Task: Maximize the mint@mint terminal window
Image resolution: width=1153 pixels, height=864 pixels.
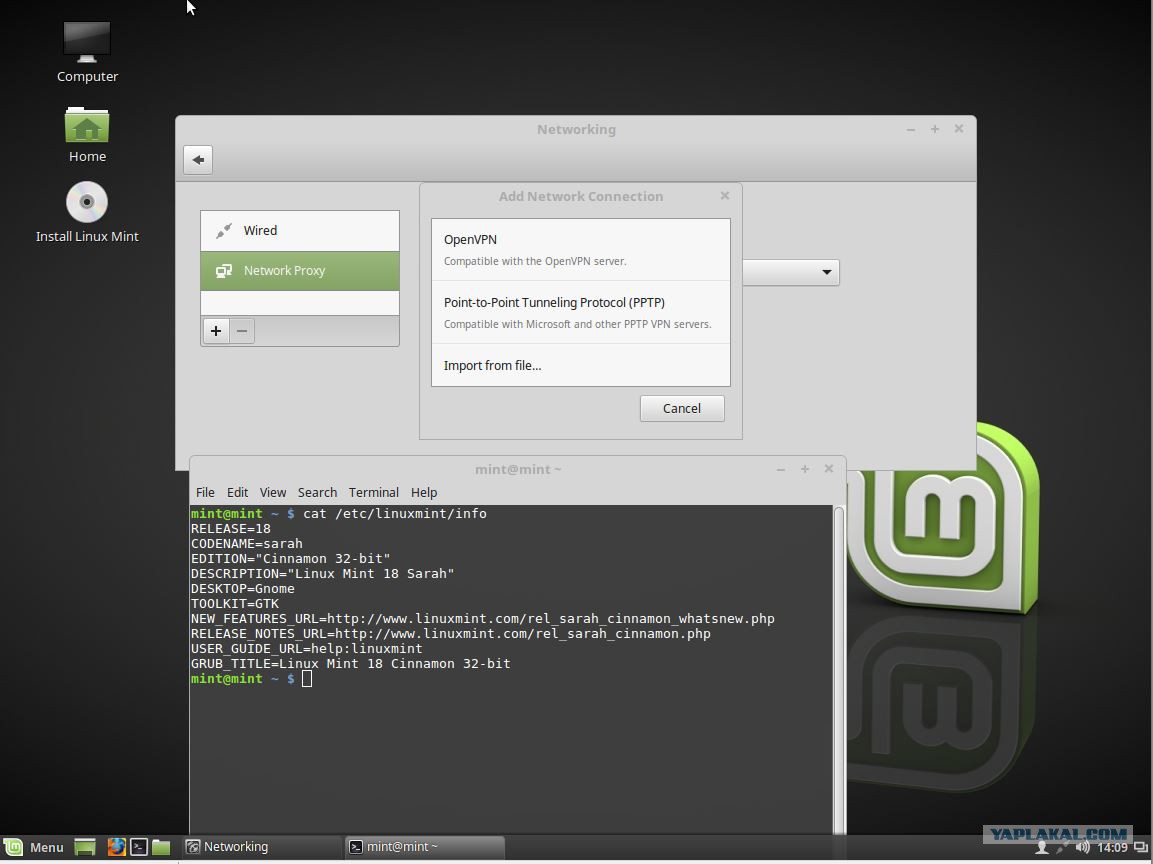Action: point(804,469)
